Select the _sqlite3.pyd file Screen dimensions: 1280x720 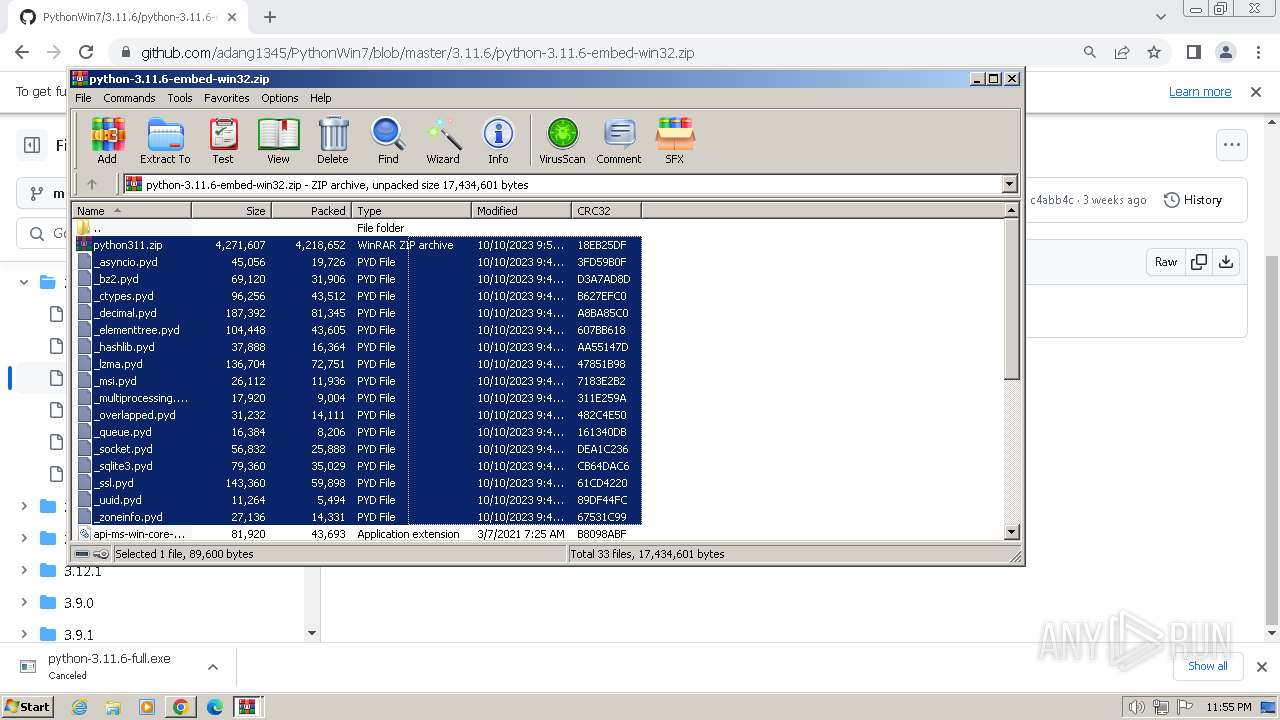(x=357, y=466)
